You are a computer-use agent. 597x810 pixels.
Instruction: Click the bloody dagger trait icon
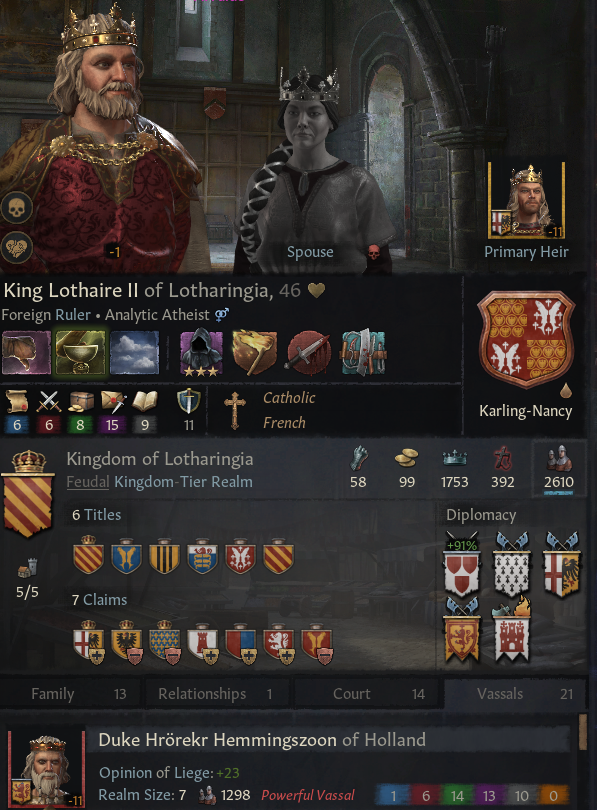(309, 352)
